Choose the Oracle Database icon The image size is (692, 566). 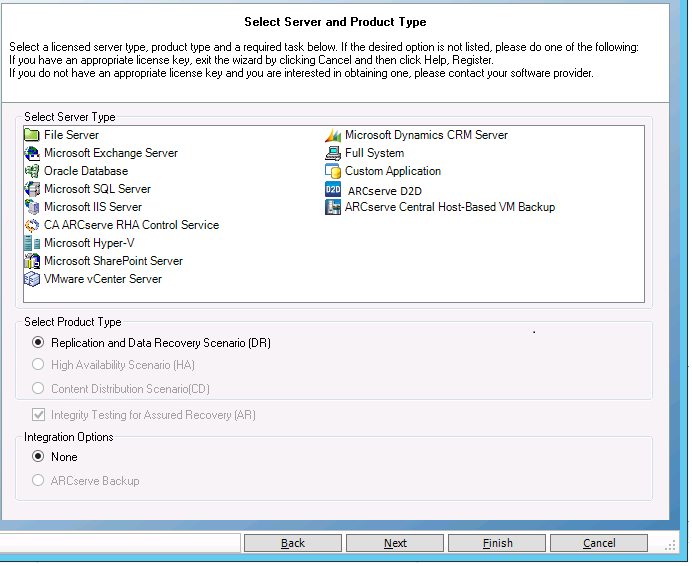pyautogui.click(x=32, y=171)
